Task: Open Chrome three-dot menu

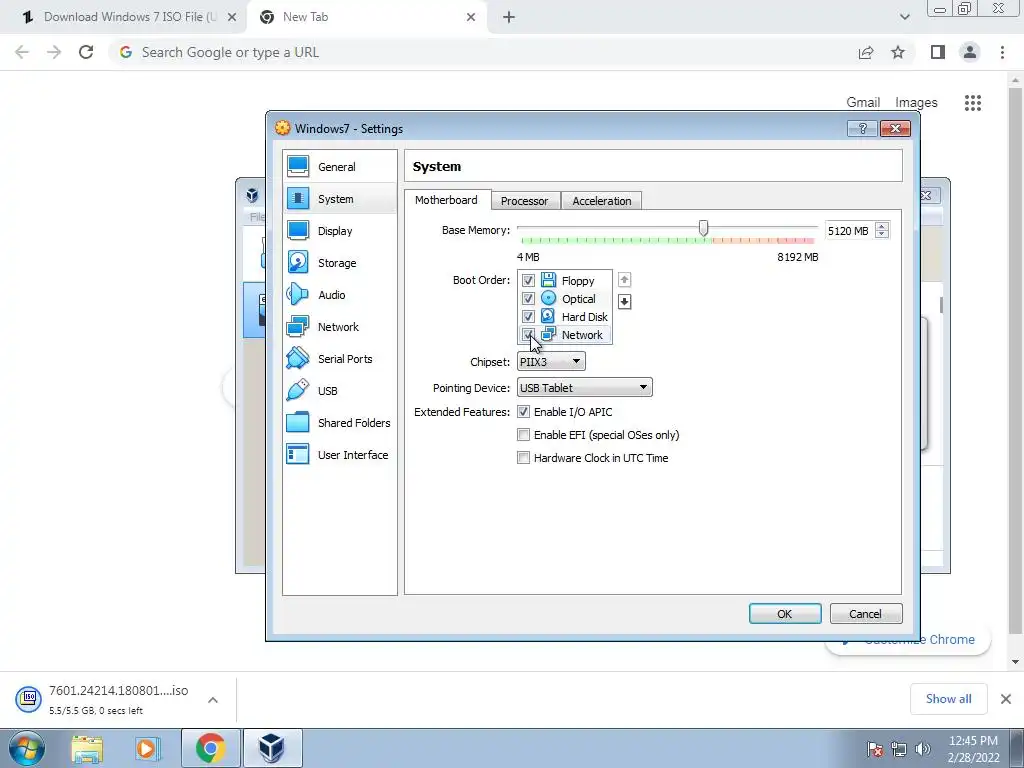Action: pyautogui.click(x=1002, y=52)
